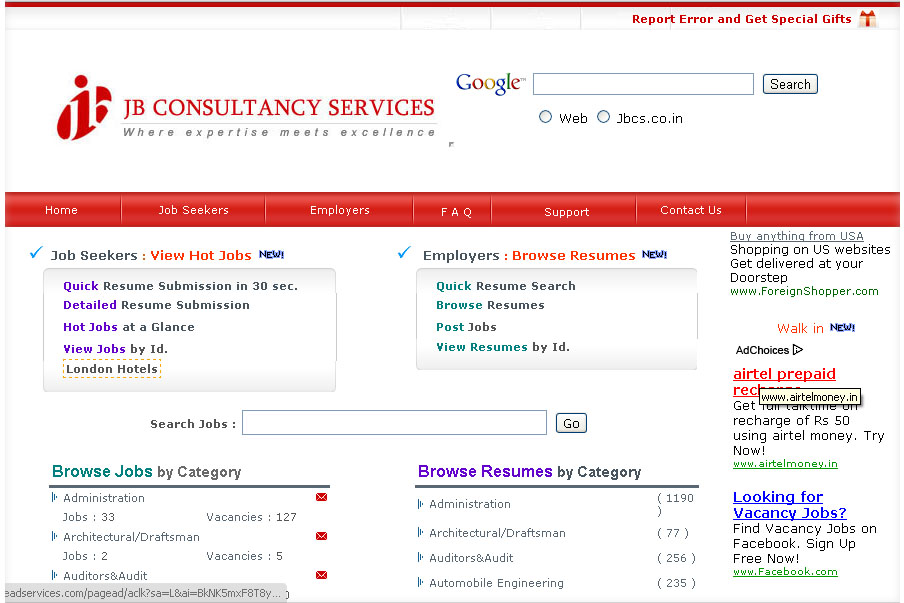The width and height of the screenshot is (904, 603).
Task: Click the envelope icon for Auditors&Audit jobs
Action: pos(321,575)
